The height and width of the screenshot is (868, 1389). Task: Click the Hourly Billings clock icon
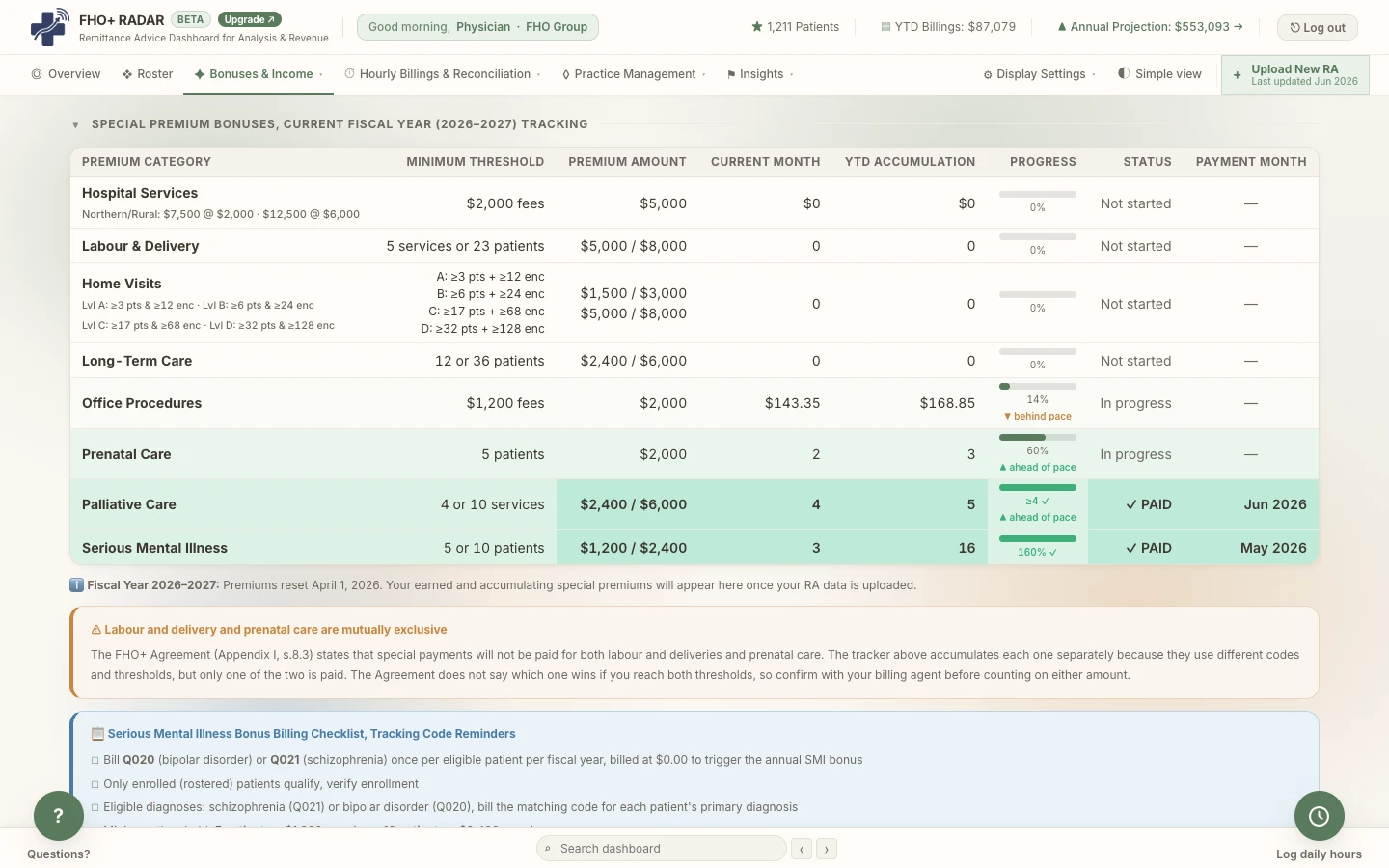pyautogui.click(x=350, y=73)
